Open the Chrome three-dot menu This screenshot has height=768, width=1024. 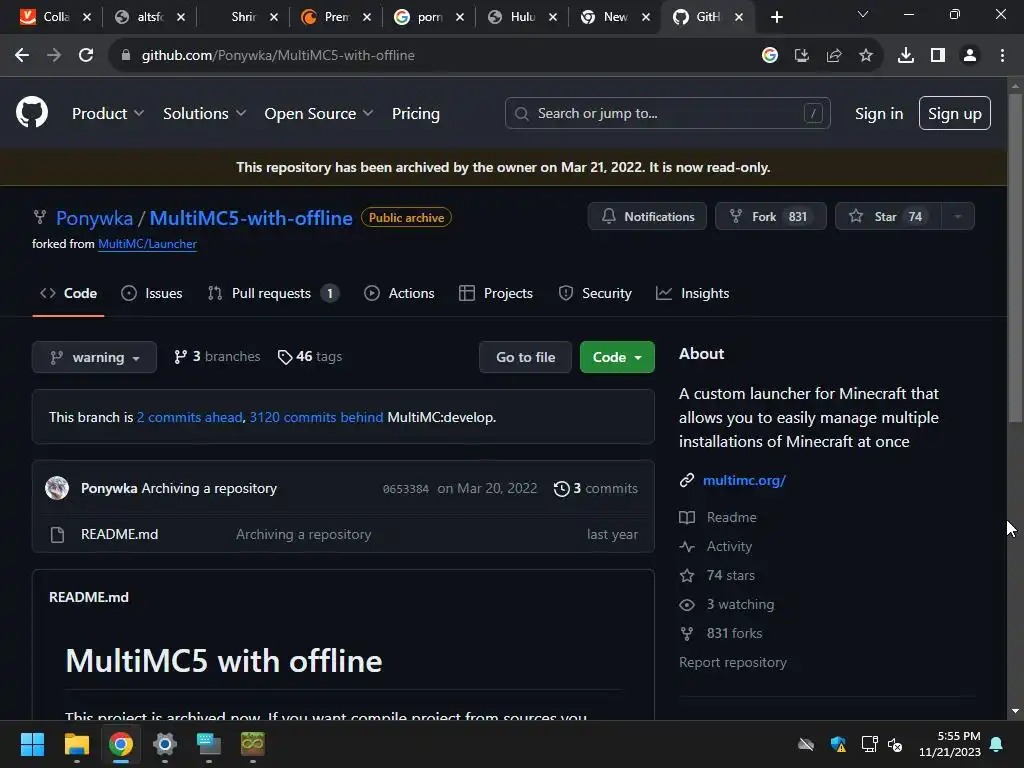pos(1002,56)
